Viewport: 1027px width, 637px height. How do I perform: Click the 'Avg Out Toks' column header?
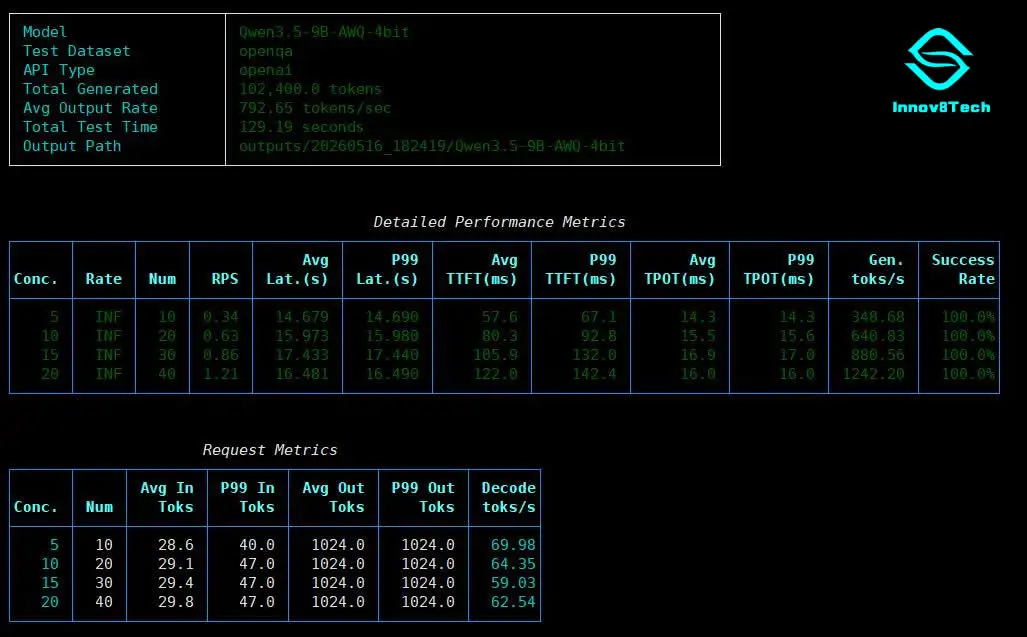(333, 498)
